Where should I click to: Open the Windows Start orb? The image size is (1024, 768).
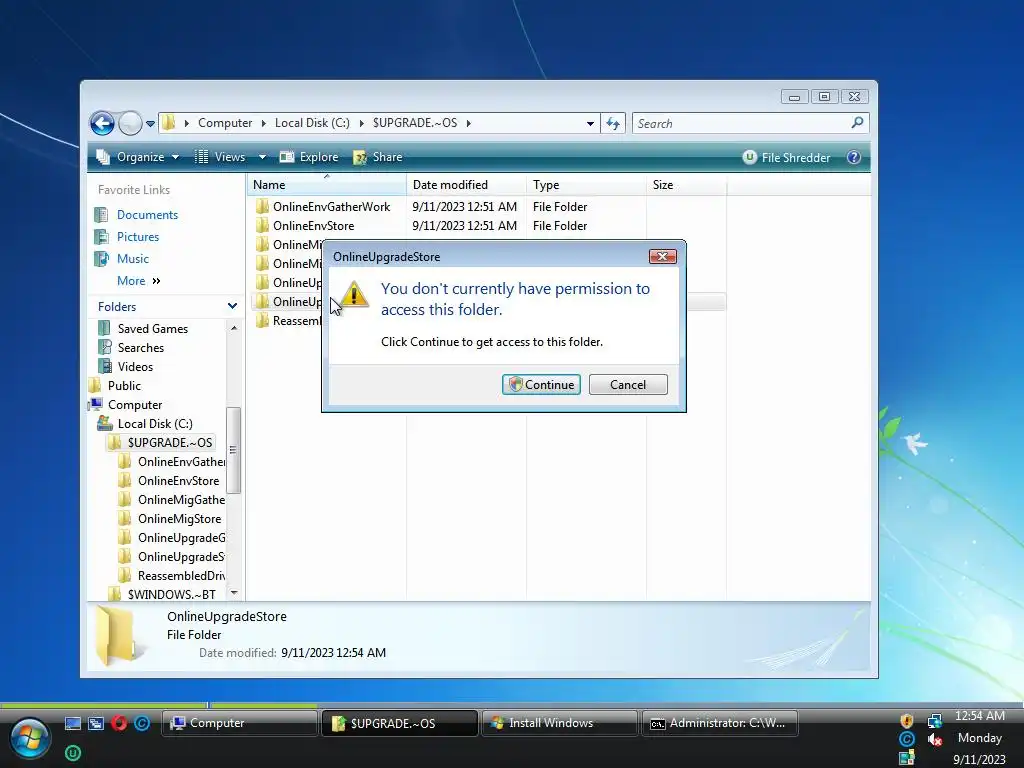(x=29, y=739)
